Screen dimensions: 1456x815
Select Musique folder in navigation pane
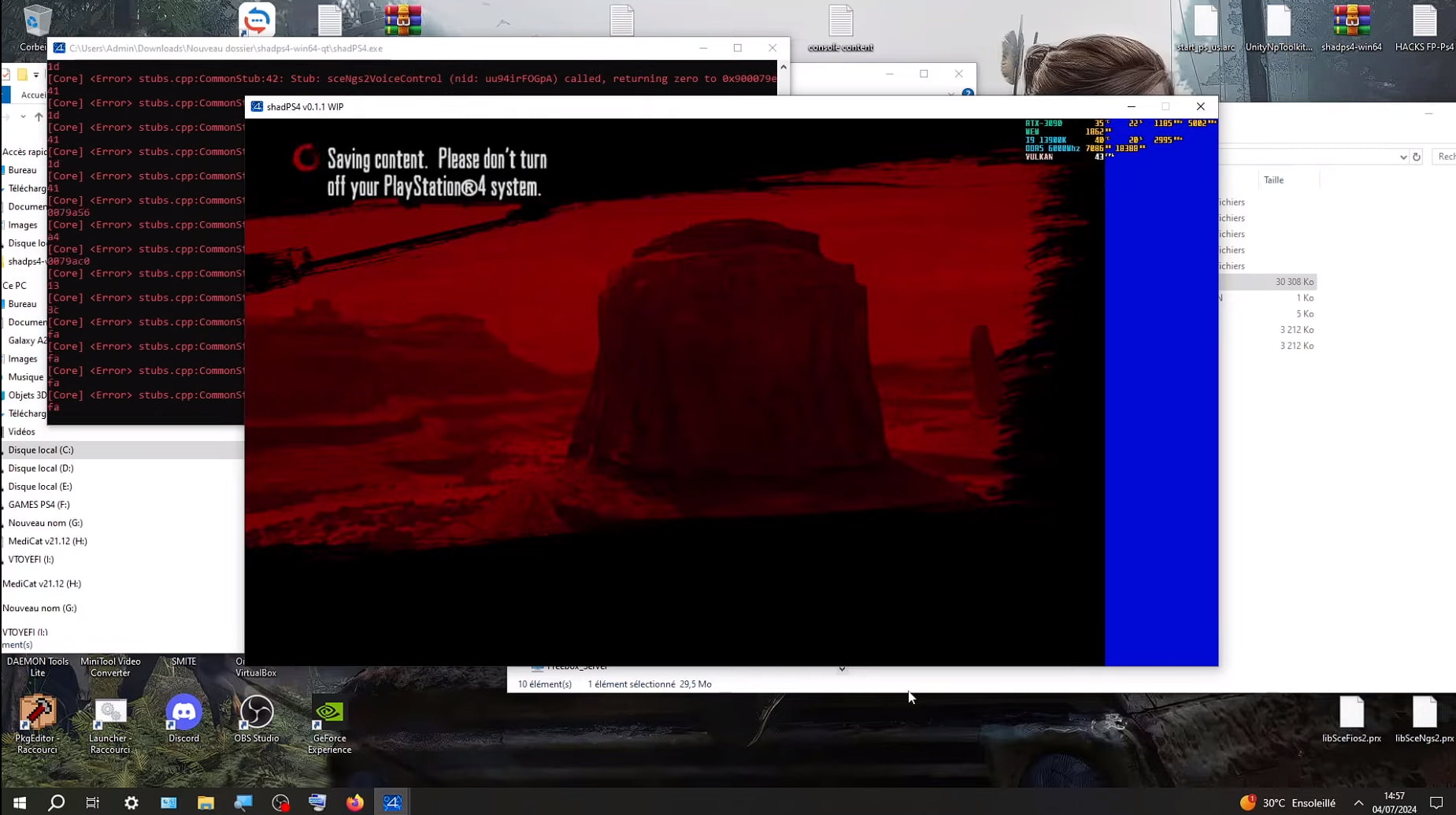pyautogui.click(x=26, y=376)
